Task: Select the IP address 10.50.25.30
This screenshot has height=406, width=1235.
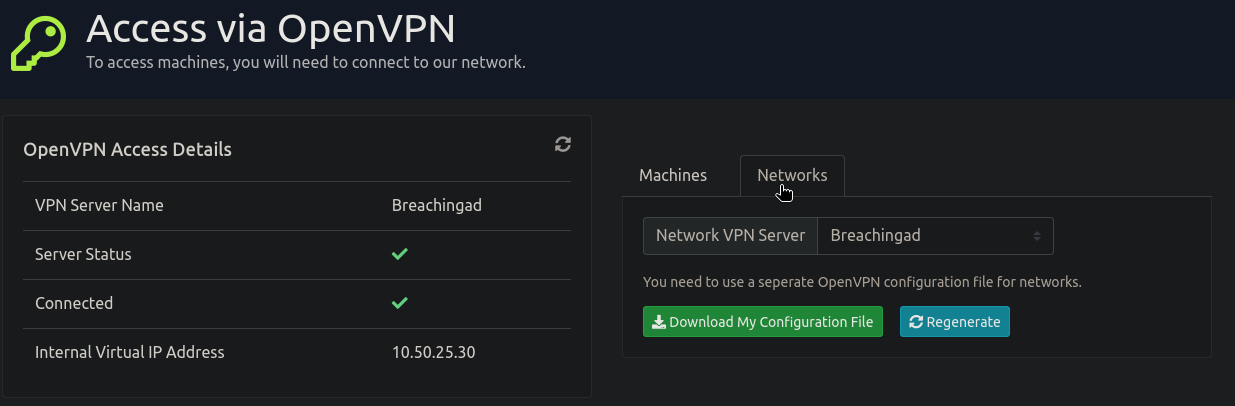Action: click(x=433, y=352)
